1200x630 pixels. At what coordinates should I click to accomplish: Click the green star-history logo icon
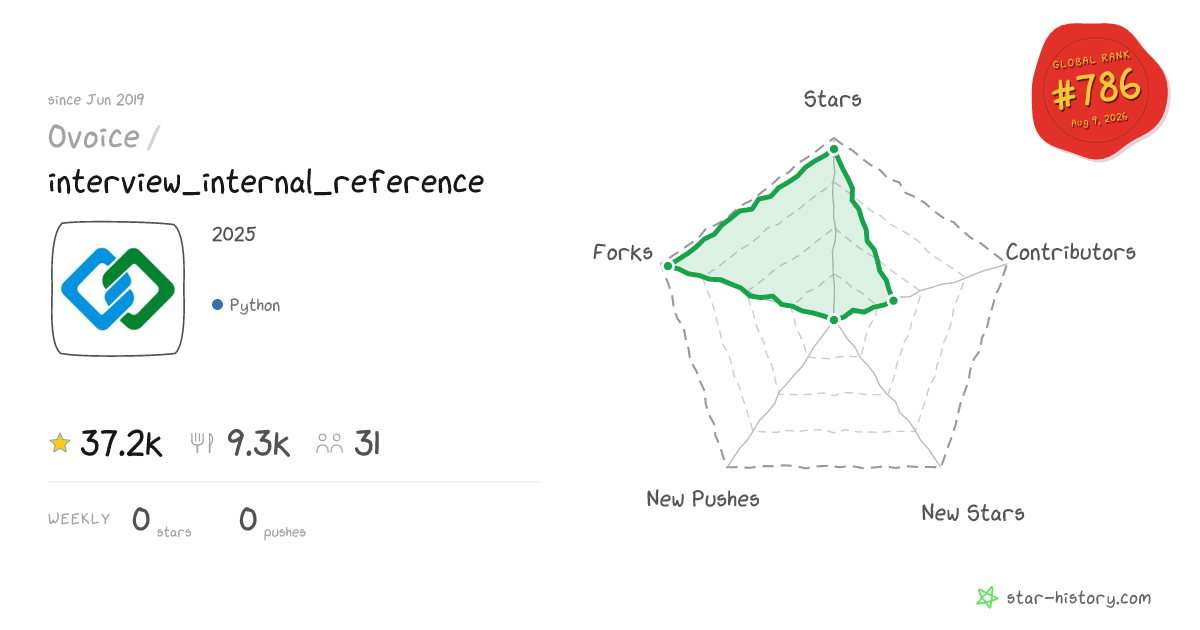pyautogui.click(x=987, y=598)
